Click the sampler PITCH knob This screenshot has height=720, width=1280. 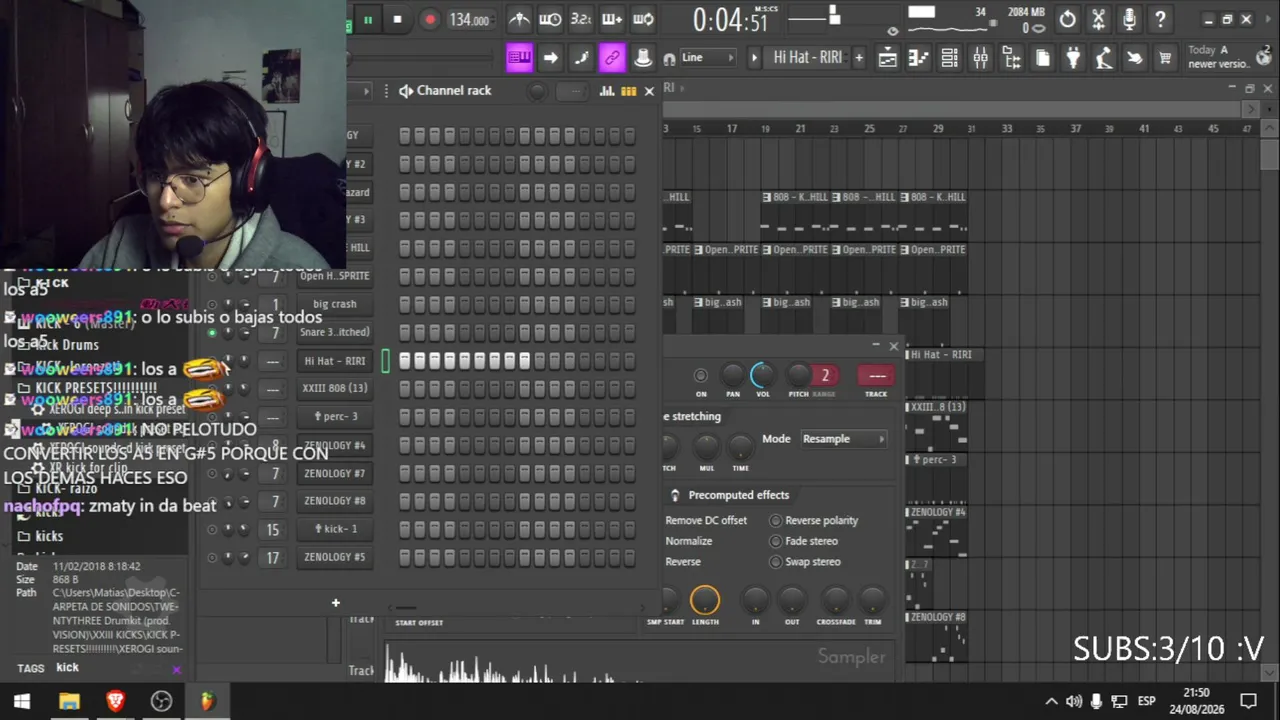pyautogui.click(x=798, y=375)
